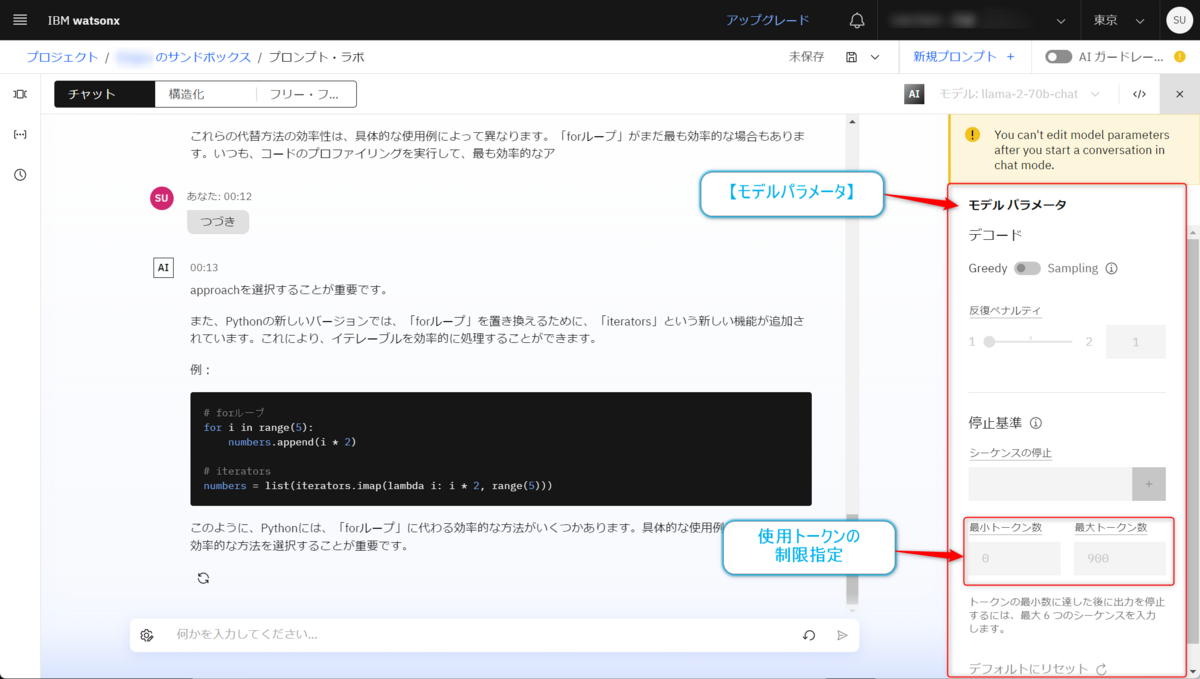Click the 未保存 status text
The height and width of the screenshot is (679, 1200).
(806, 57)
